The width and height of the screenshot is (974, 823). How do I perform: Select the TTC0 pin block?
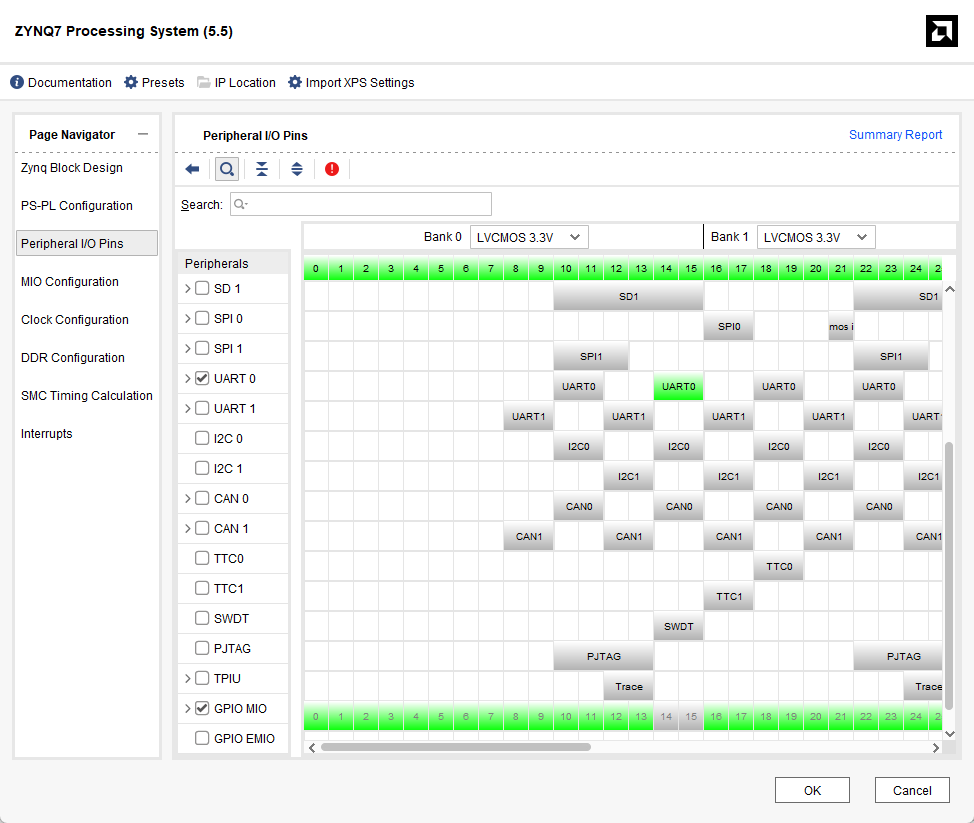click(779, 566)
